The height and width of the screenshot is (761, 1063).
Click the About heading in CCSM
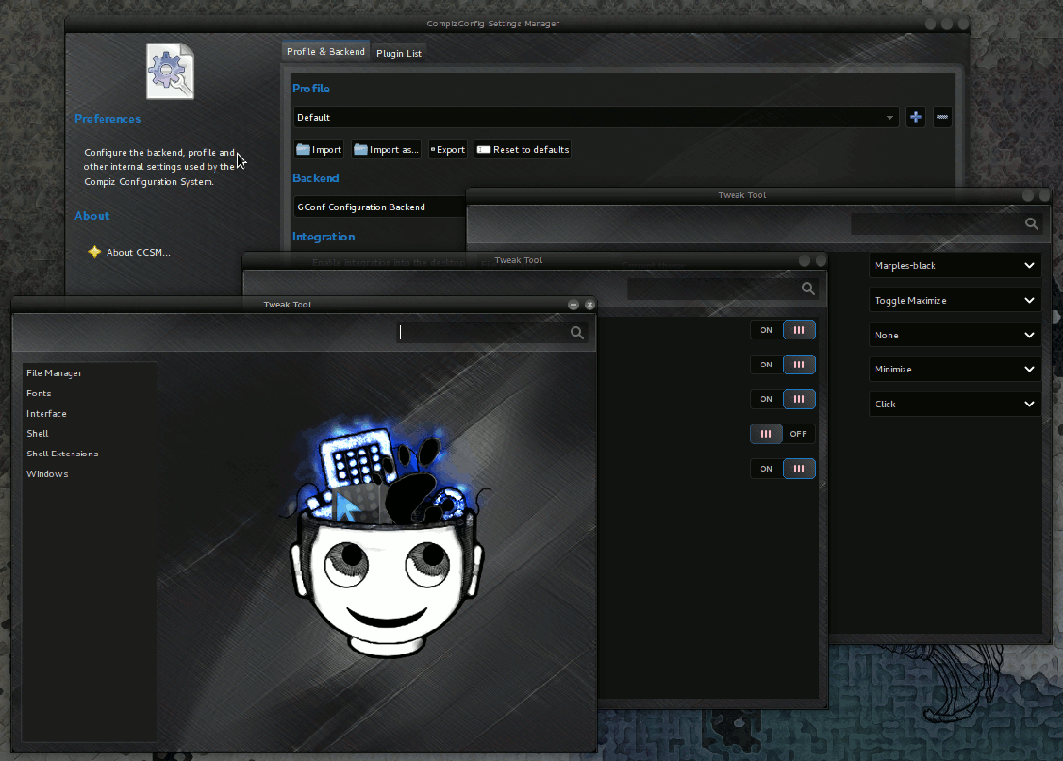tap(92, 215)
